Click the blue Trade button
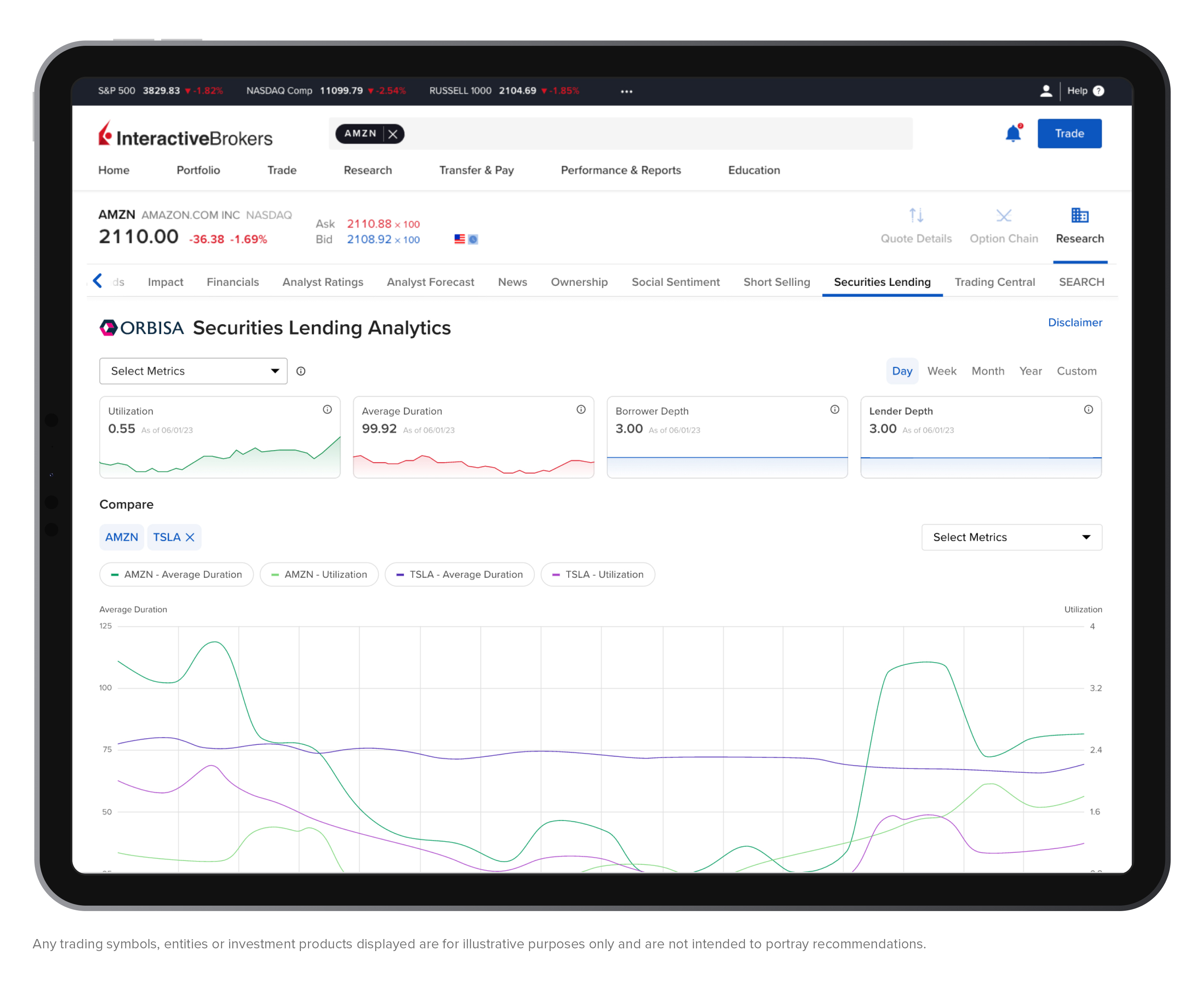The image size is (1204, 1000). [1069, 134]
